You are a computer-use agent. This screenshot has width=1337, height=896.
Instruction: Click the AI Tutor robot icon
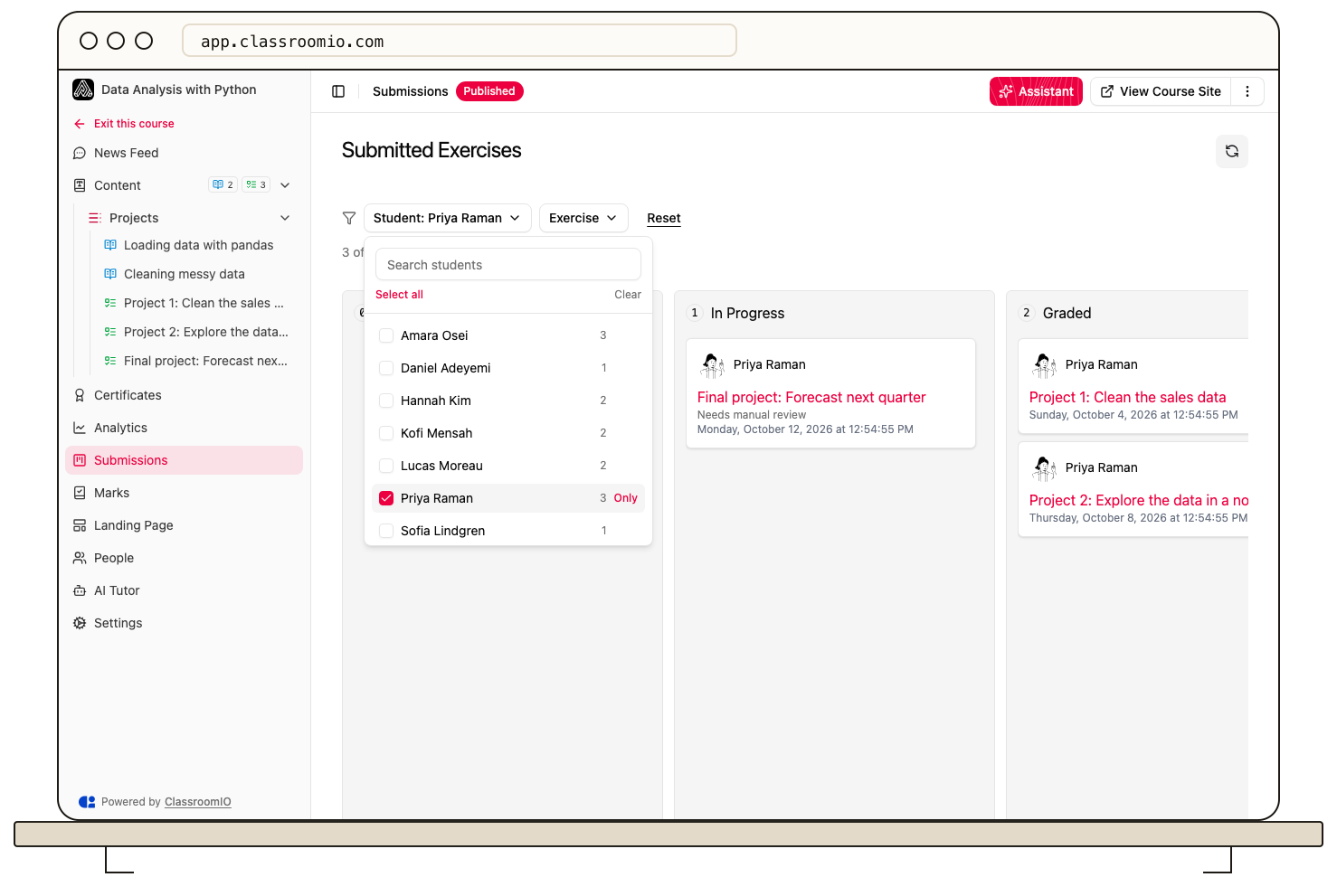click(x=80, y=590)
